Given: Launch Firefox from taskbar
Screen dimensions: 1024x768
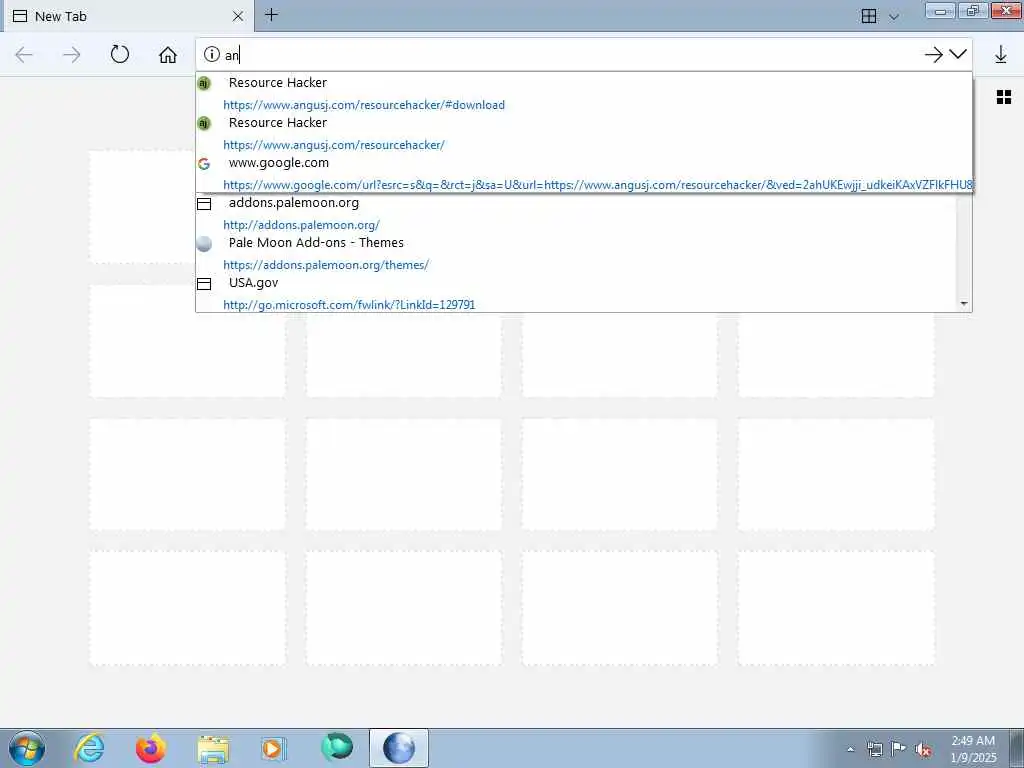Looking at the screenshot, I should [151, 748].
